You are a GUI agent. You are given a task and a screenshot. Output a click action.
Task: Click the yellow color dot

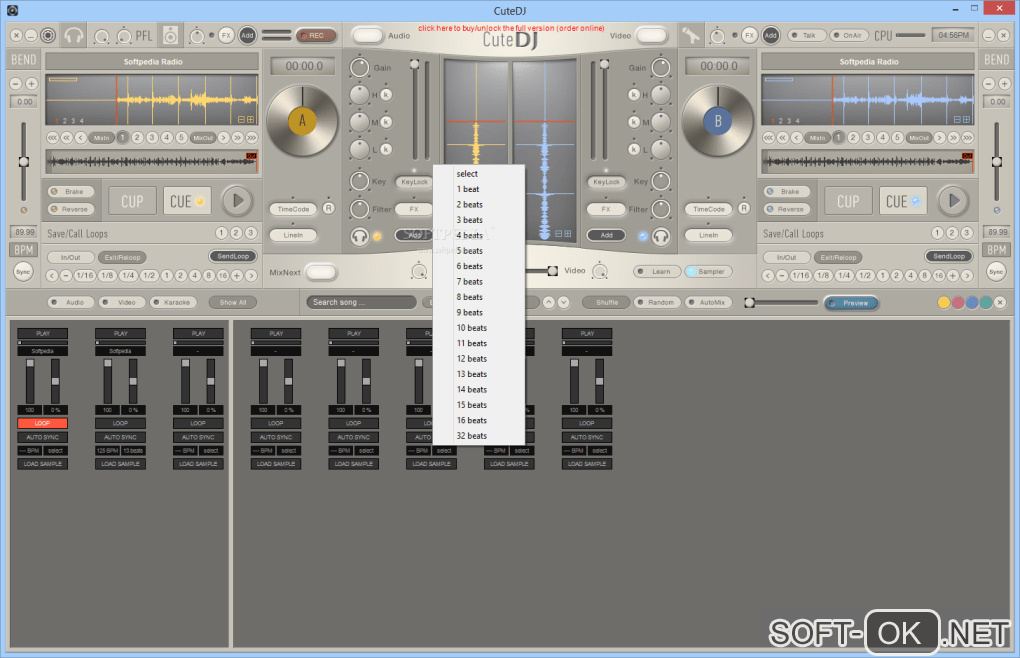(x=943, y=302)
